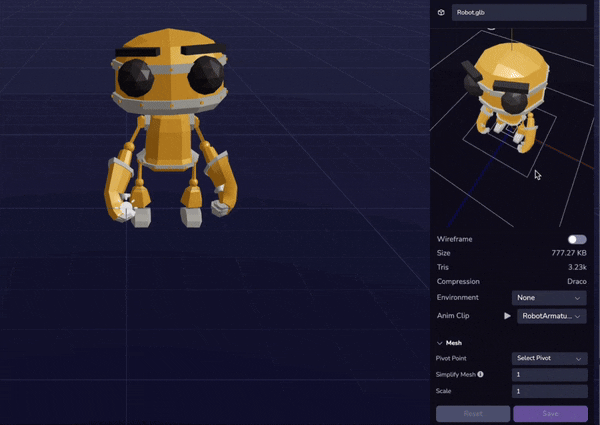
Task: Click the Draco compression value
Action: pos(577,282)
